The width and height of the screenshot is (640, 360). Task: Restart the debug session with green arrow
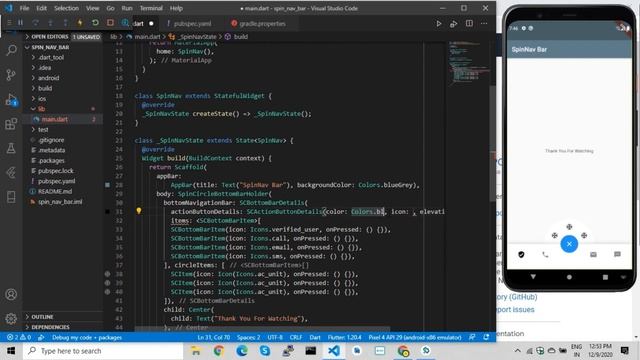coord(95,23)
